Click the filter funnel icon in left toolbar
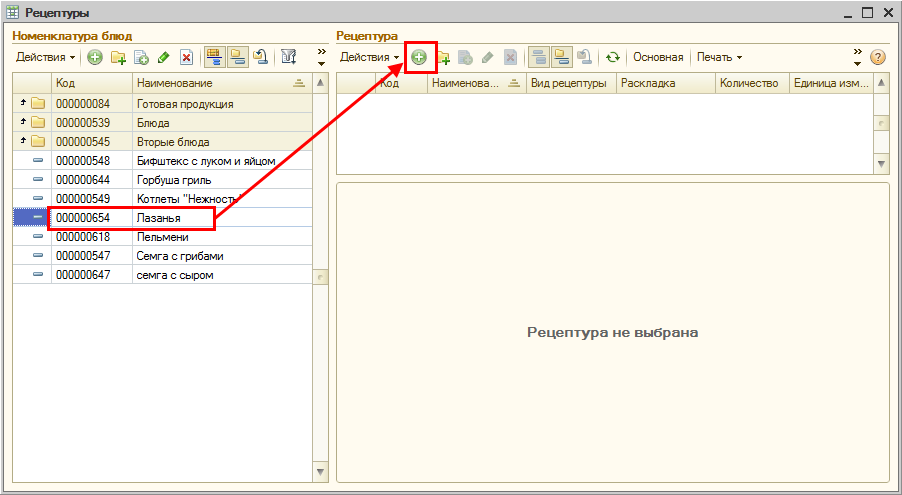 (288, 57)
